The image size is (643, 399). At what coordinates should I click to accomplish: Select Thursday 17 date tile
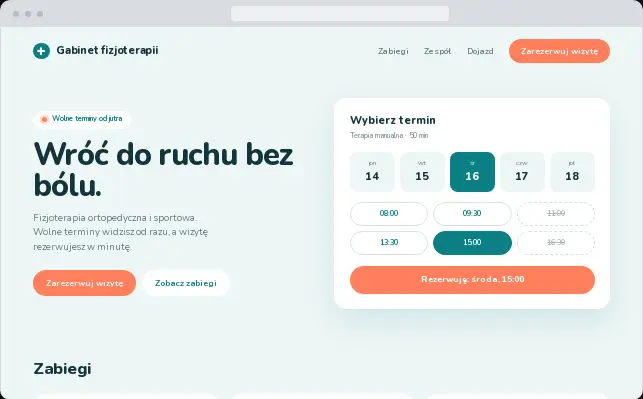522,172
